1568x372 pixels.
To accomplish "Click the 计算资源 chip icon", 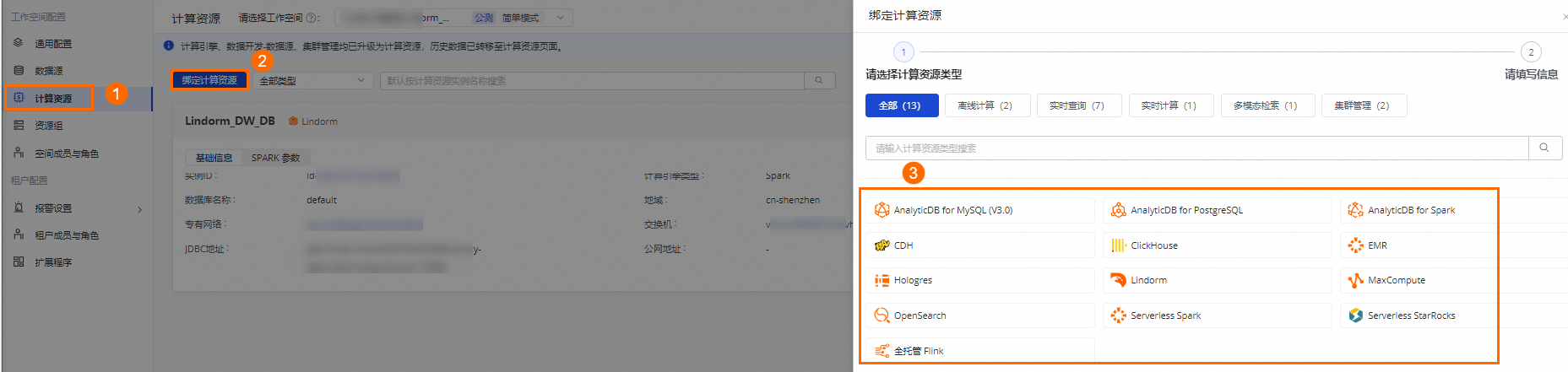I will point(19,98).
